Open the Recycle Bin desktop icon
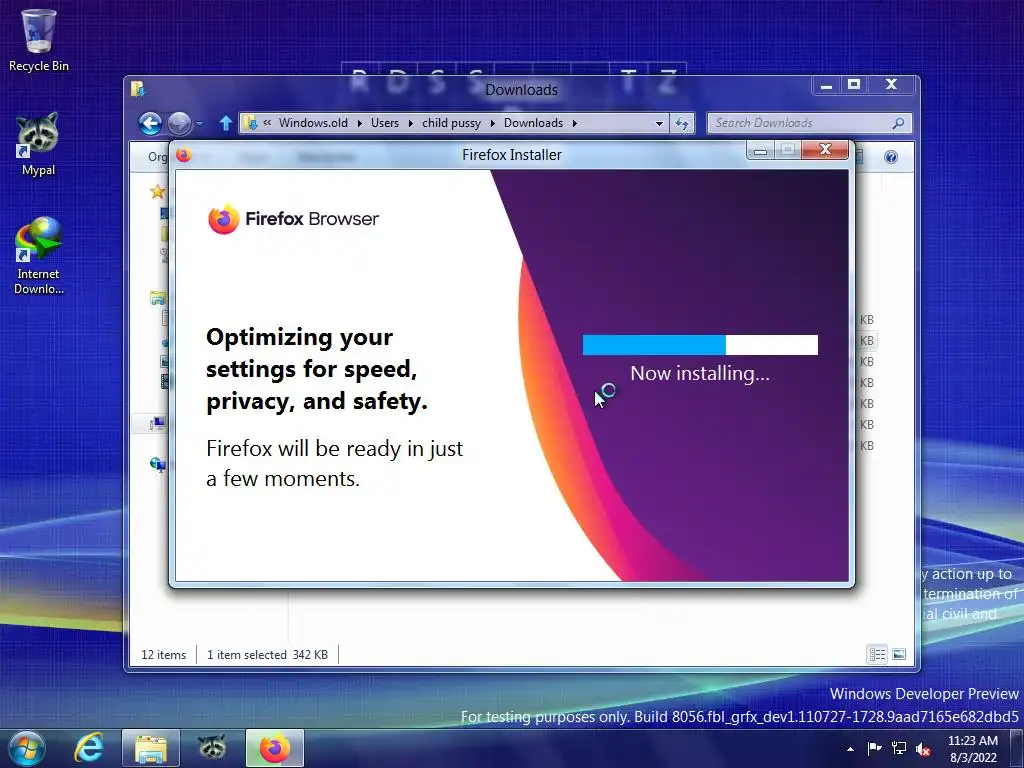 click(39, 40)
